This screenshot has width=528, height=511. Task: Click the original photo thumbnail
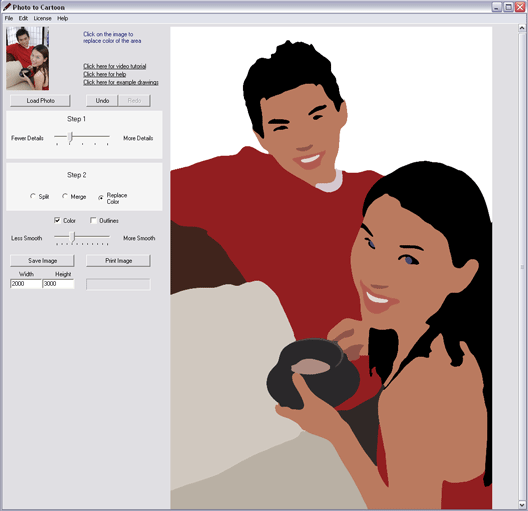pyautogui.click(x=28, y=58)
